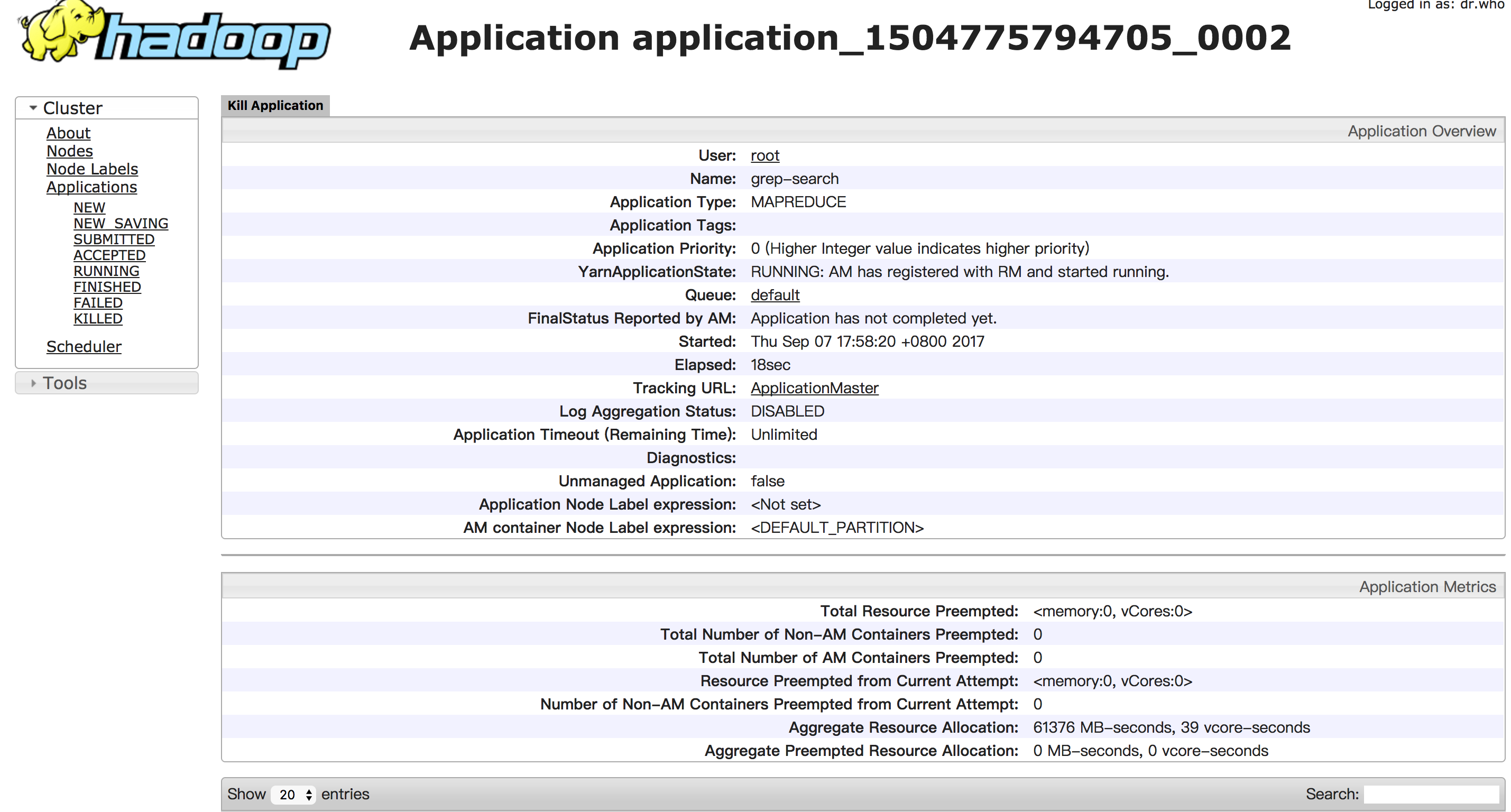
Task: Click the Kill Application button
Action: click(x=275, y=106)
